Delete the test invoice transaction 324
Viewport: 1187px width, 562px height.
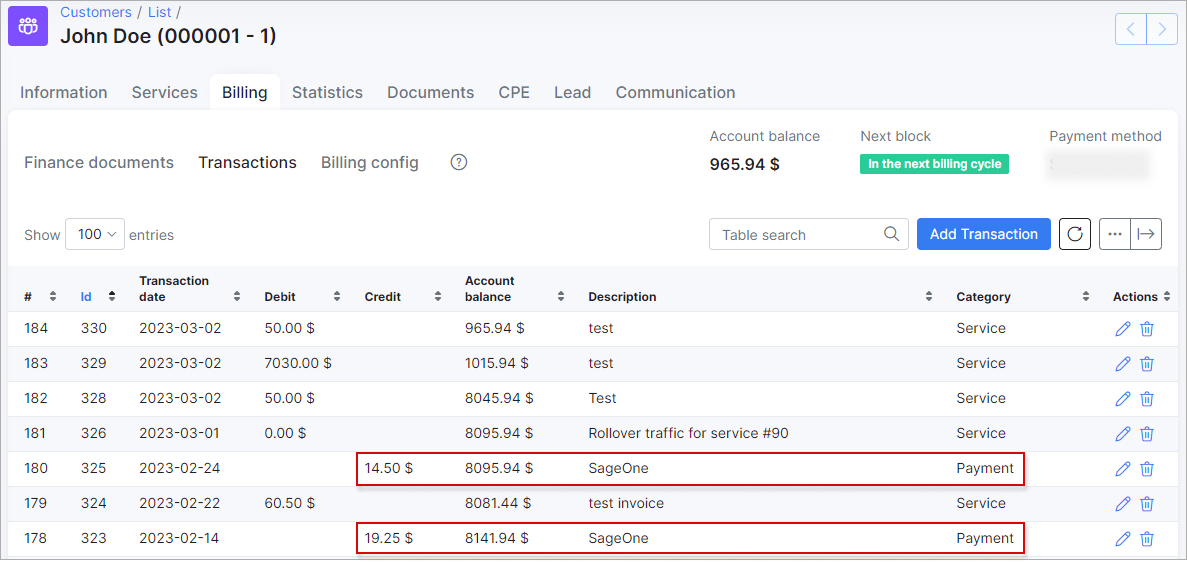(x=1147, y=504)
